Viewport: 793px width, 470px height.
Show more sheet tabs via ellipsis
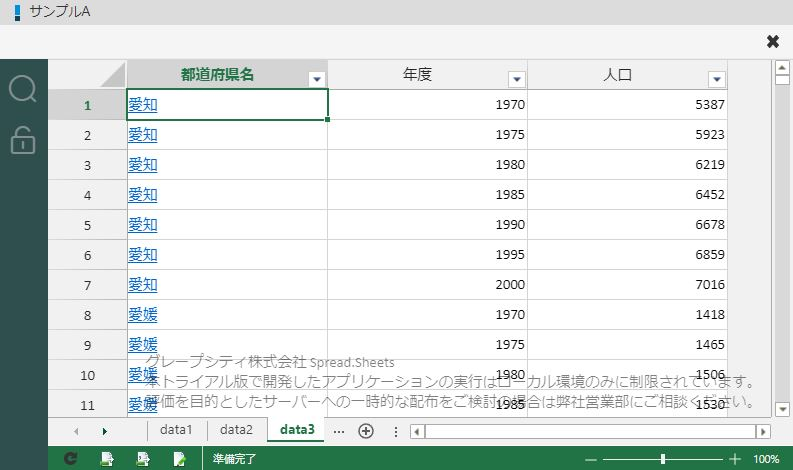click(x=339, y=431)
